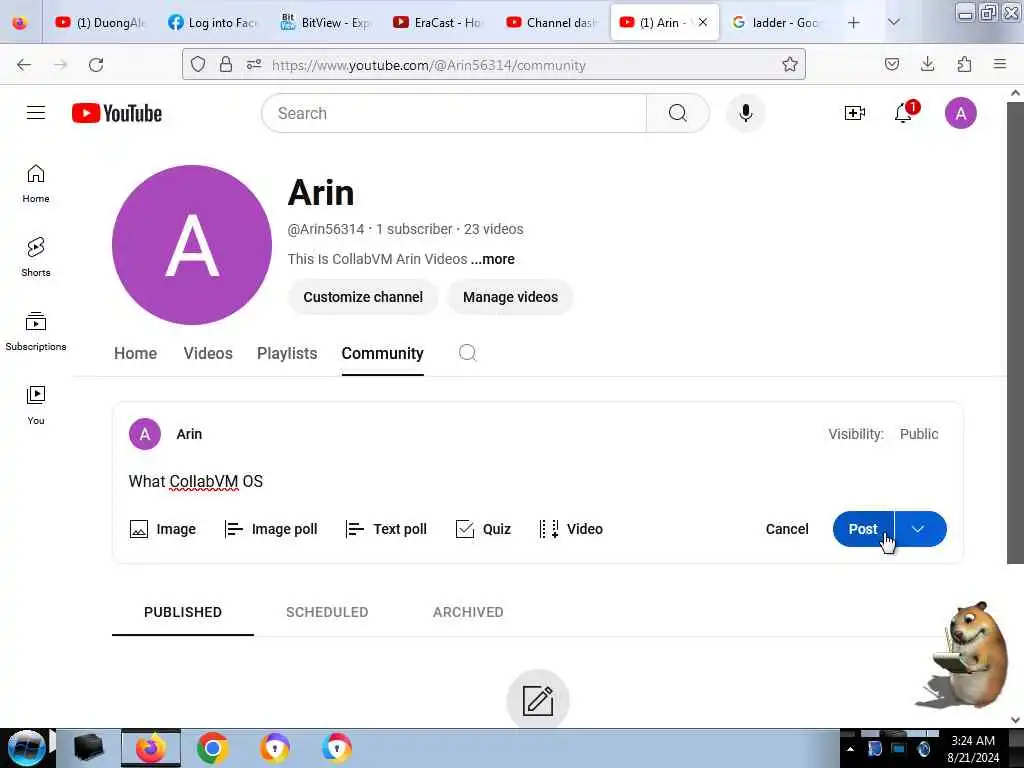Image resolution: width=1024 pixels, height=768 pixels.
Task: Open the You sidebar section
Action: 36,405
